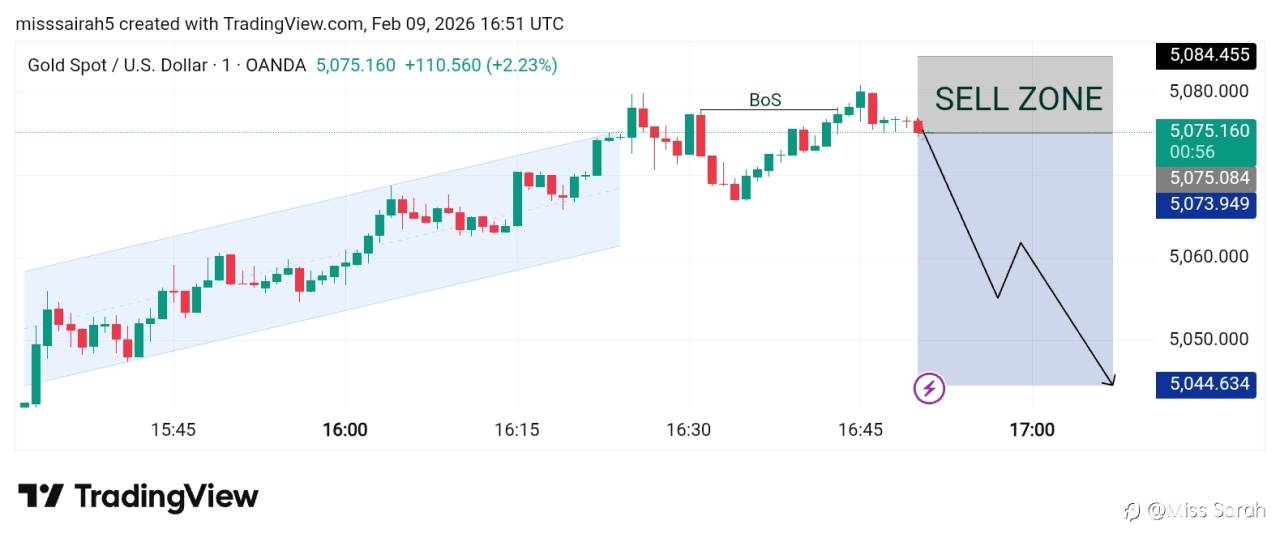1280x542 pixels.
Task: Click the Gold Spot / U.S. Dollar title
Action: (114, 65)
